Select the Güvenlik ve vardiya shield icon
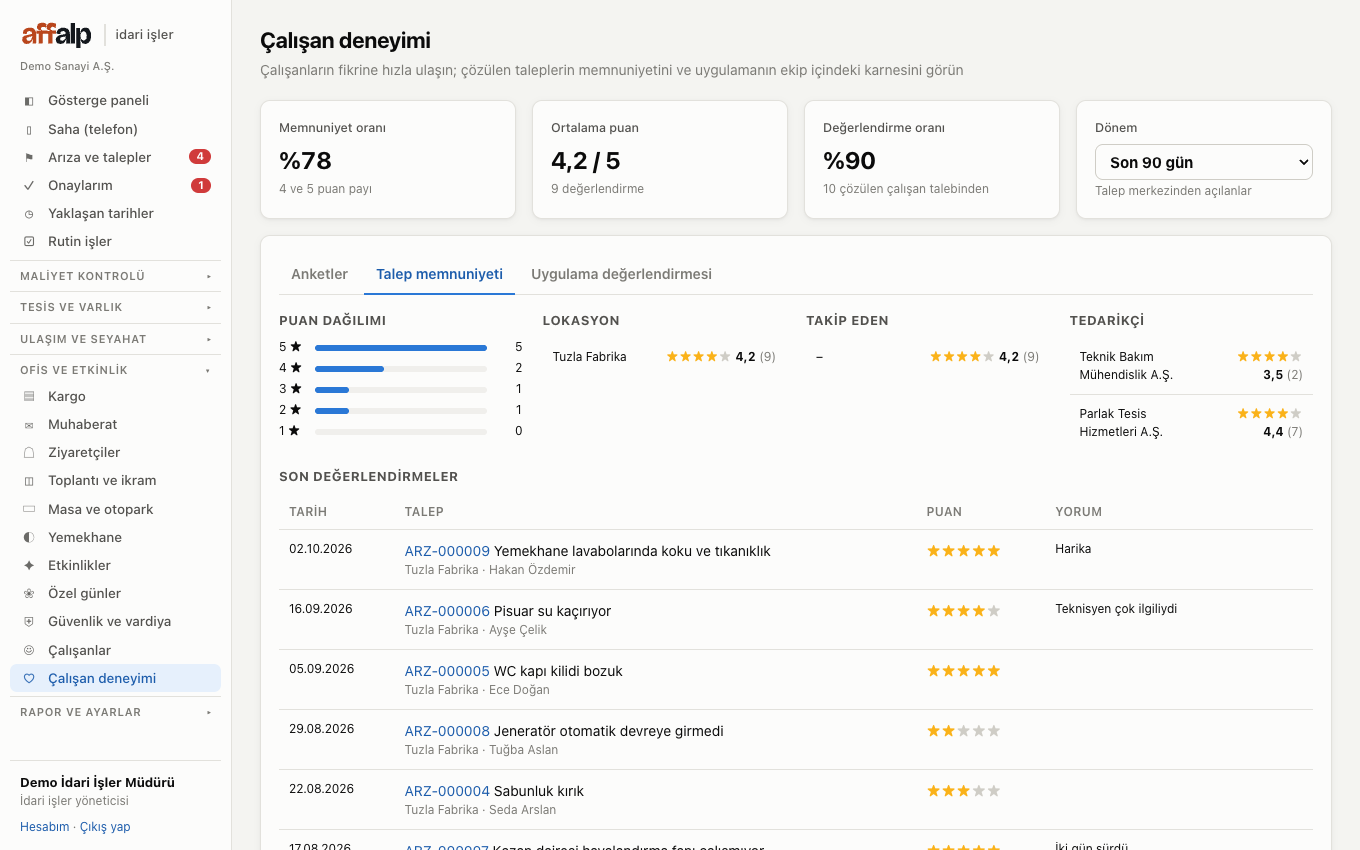The width and height of the screenshot is (1360, 850). 28,622
